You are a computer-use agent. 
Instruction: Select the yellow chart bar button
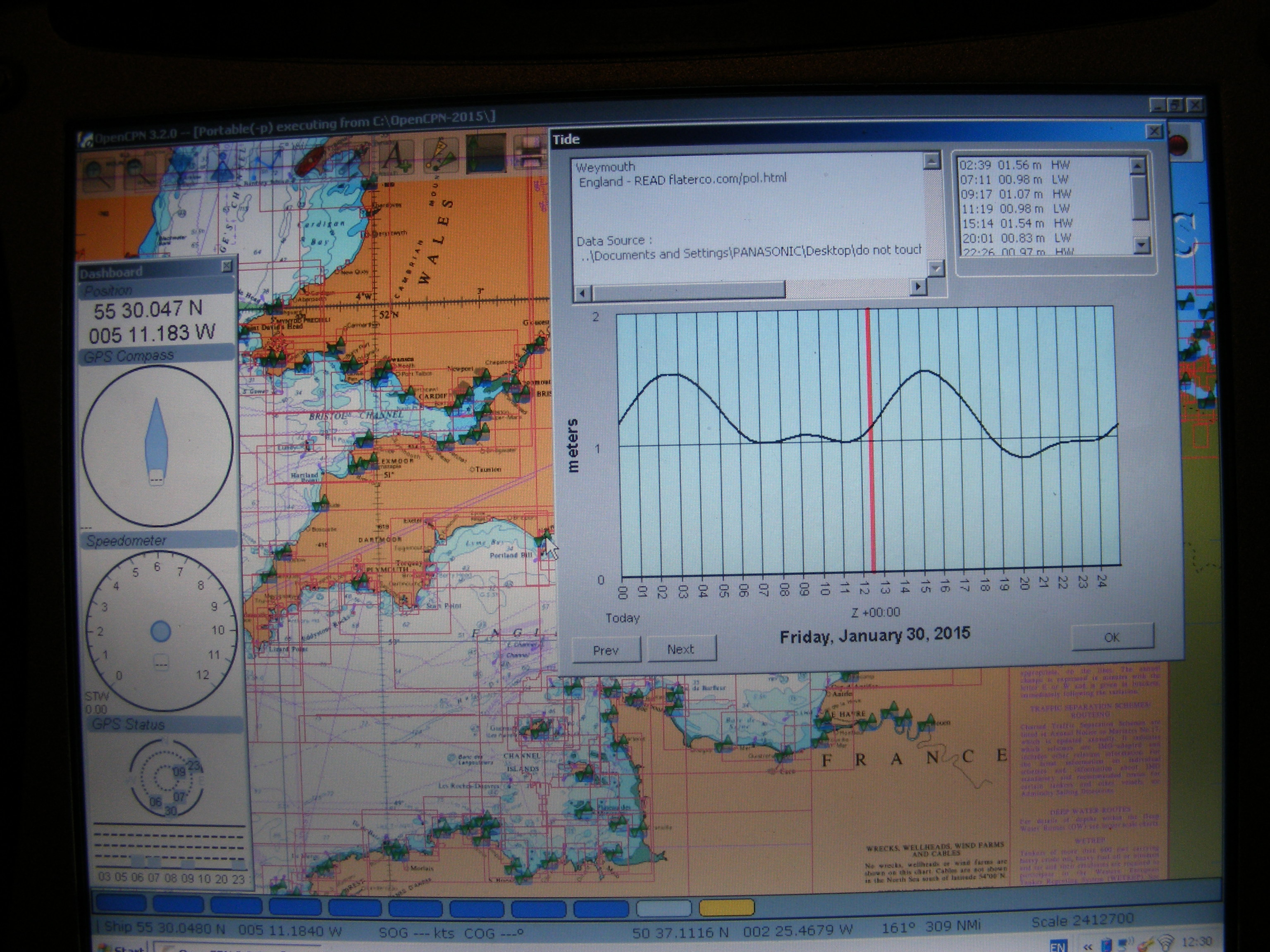726,907
